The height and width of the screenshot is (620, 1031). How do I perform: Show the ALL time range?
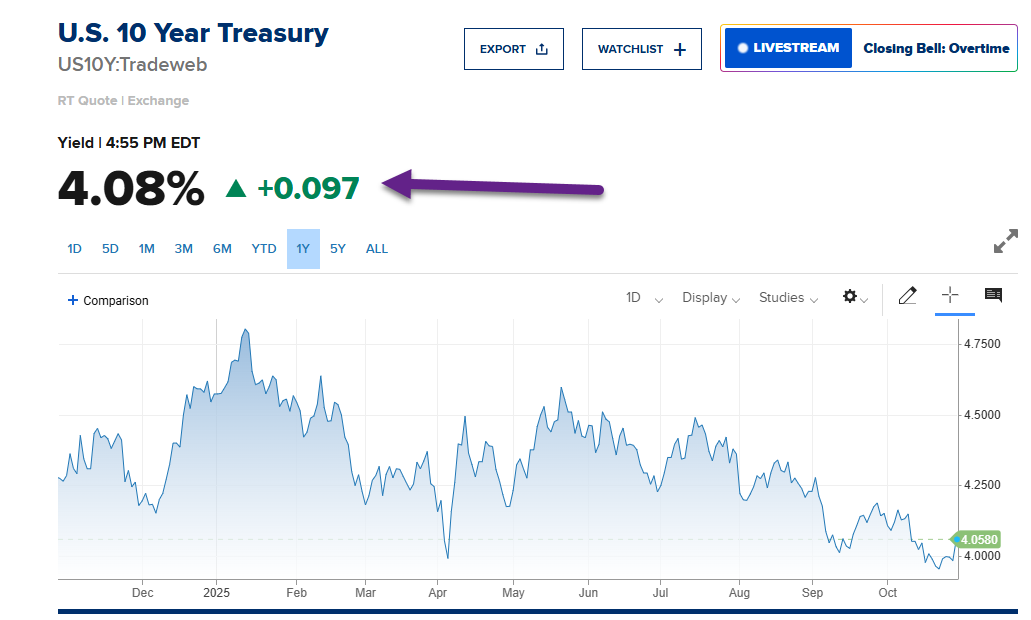pyautogui.click(x=377, y=249)
